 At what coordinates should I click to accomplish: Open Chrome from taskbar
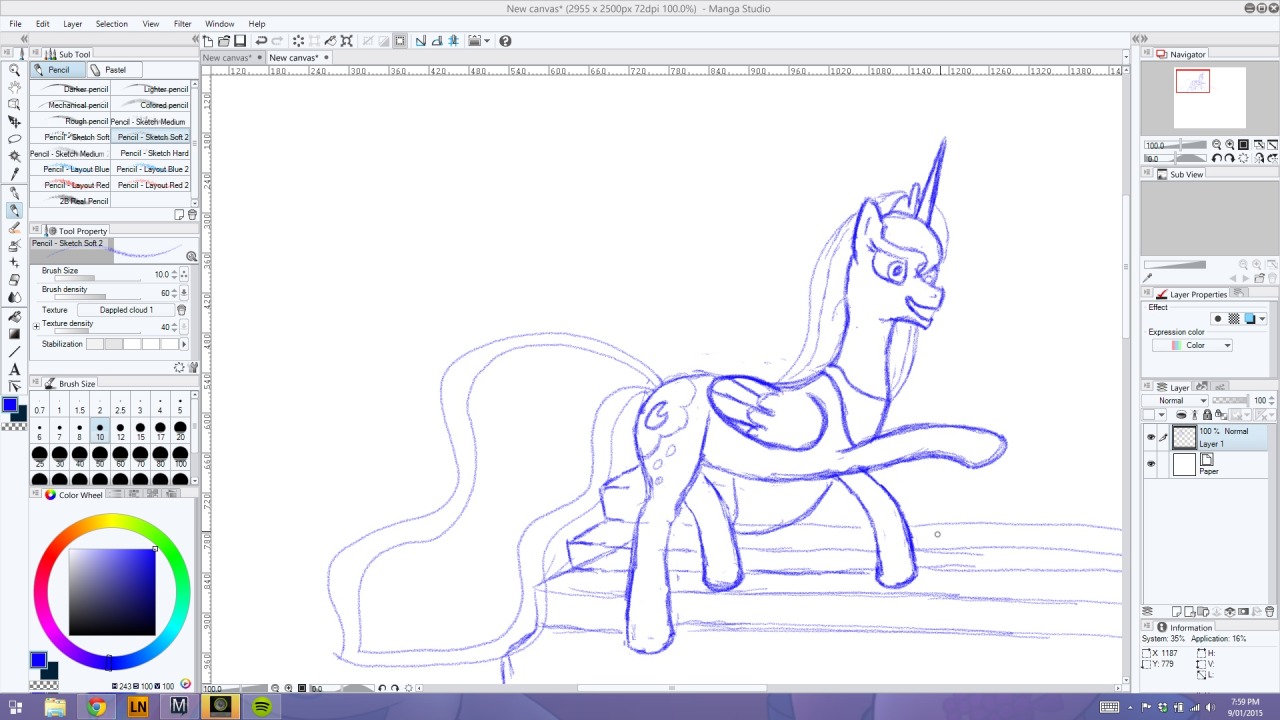pos(96,706)
